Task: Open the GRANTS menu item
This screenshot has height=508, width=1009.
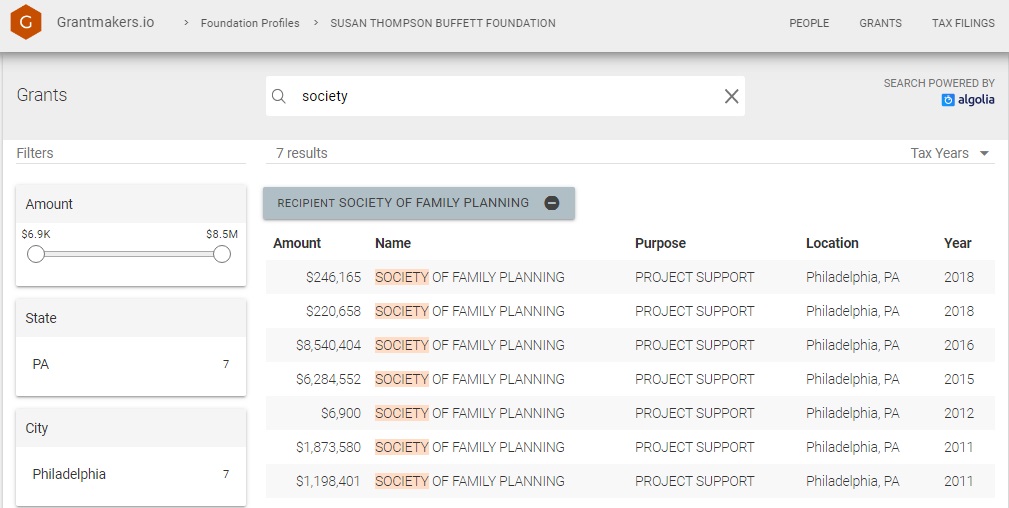Action: click(880, 23)
